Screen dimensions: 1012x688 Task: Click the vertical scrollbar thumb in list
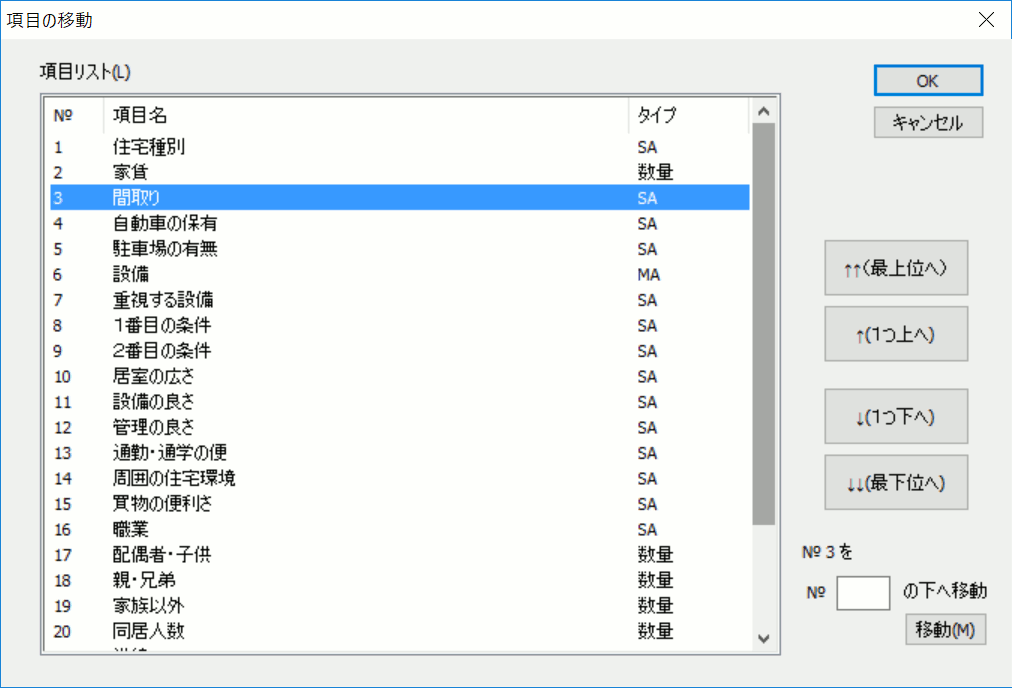764,324
